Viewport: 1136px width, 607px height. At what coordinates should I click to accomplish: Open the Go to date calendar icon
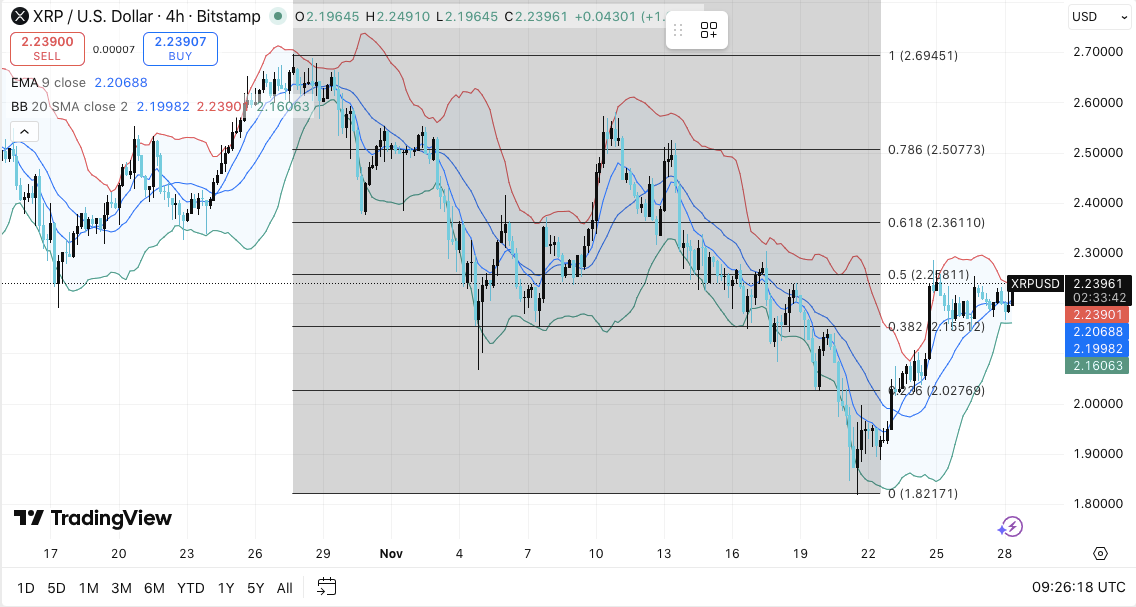tap(326, 587)
